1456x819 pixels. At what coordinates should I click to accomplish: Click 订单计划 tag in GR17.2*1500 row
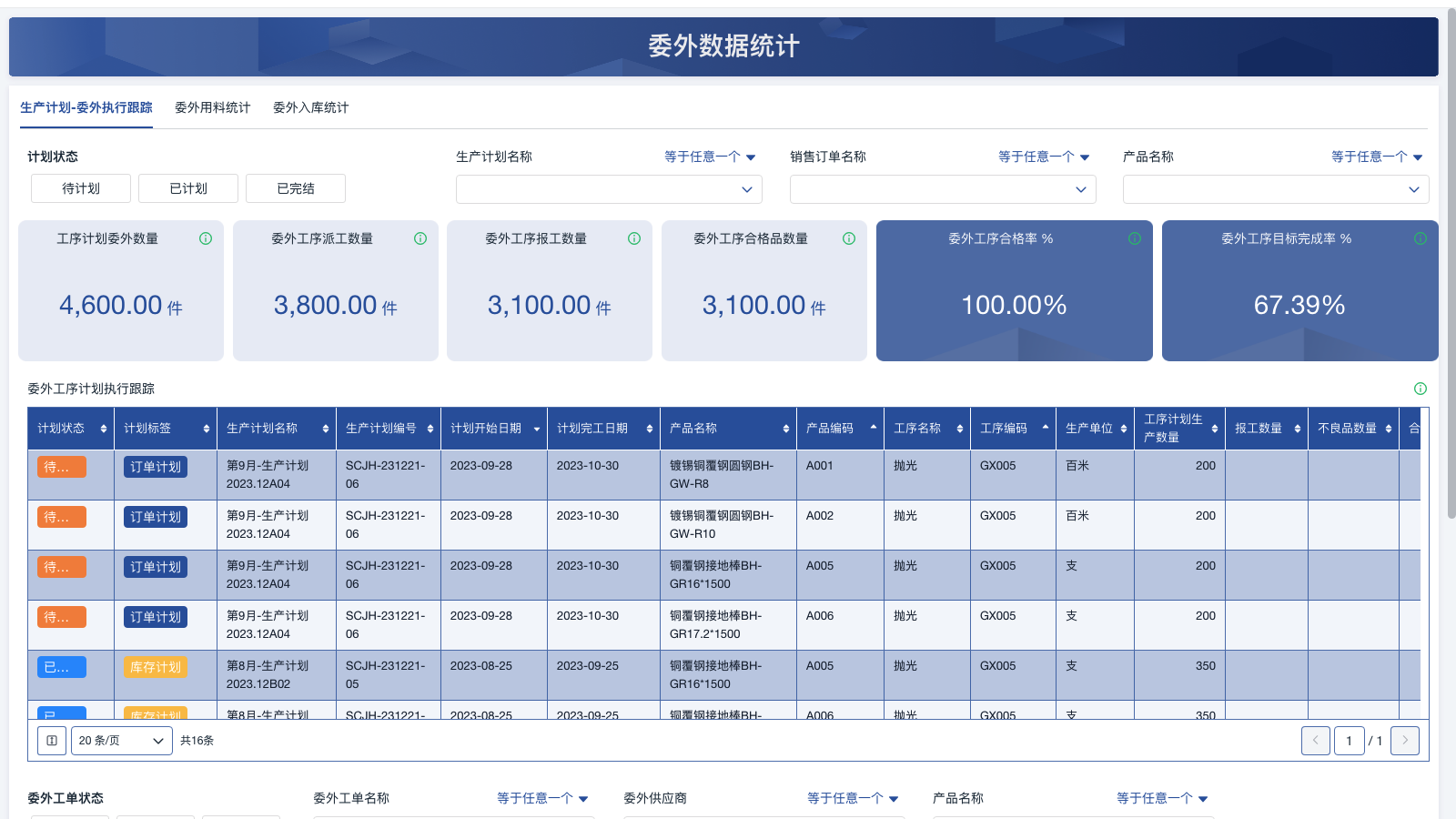pyautogui.click(x=156, y=617)
